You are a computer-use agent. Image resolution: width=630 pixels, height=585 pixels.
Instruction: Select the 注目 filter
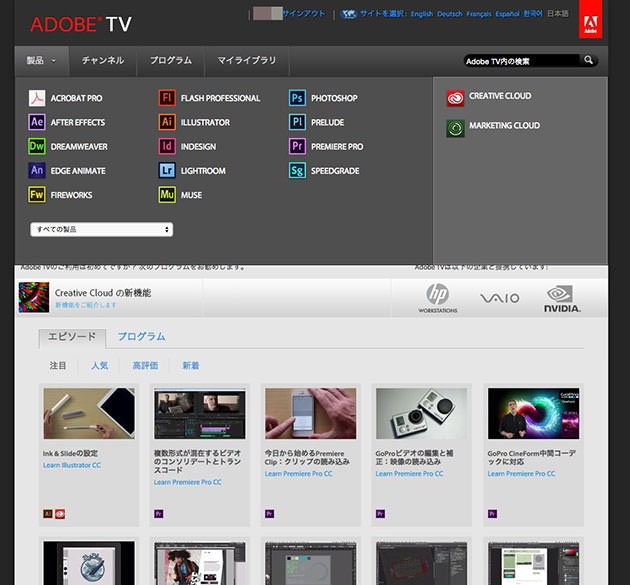[58, 366]
